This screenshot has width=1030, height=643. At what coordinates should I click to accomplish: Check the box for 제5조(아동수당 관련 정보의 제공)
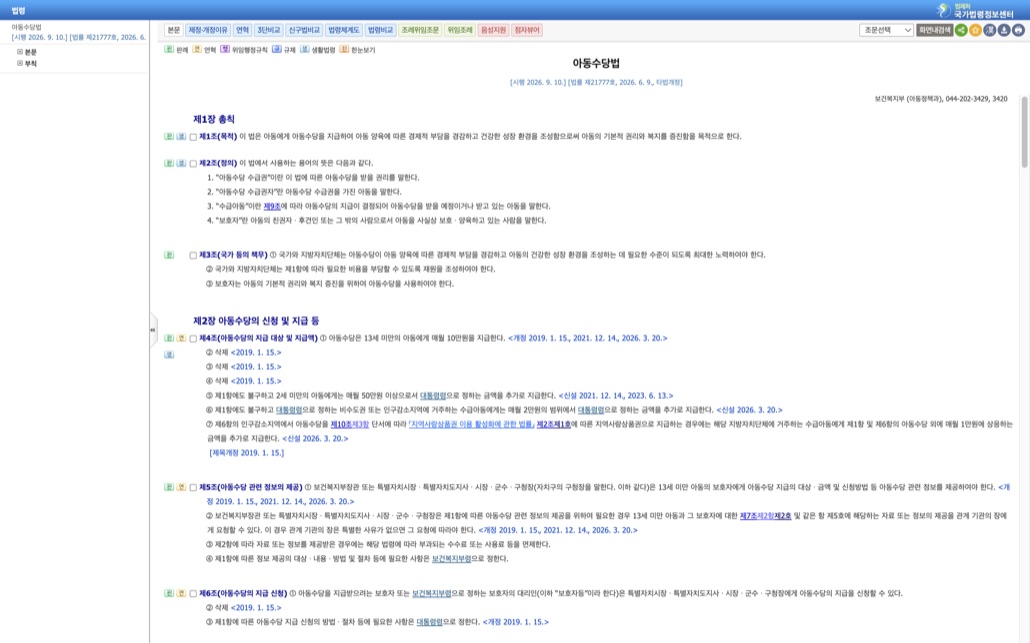tap(193, 488)
